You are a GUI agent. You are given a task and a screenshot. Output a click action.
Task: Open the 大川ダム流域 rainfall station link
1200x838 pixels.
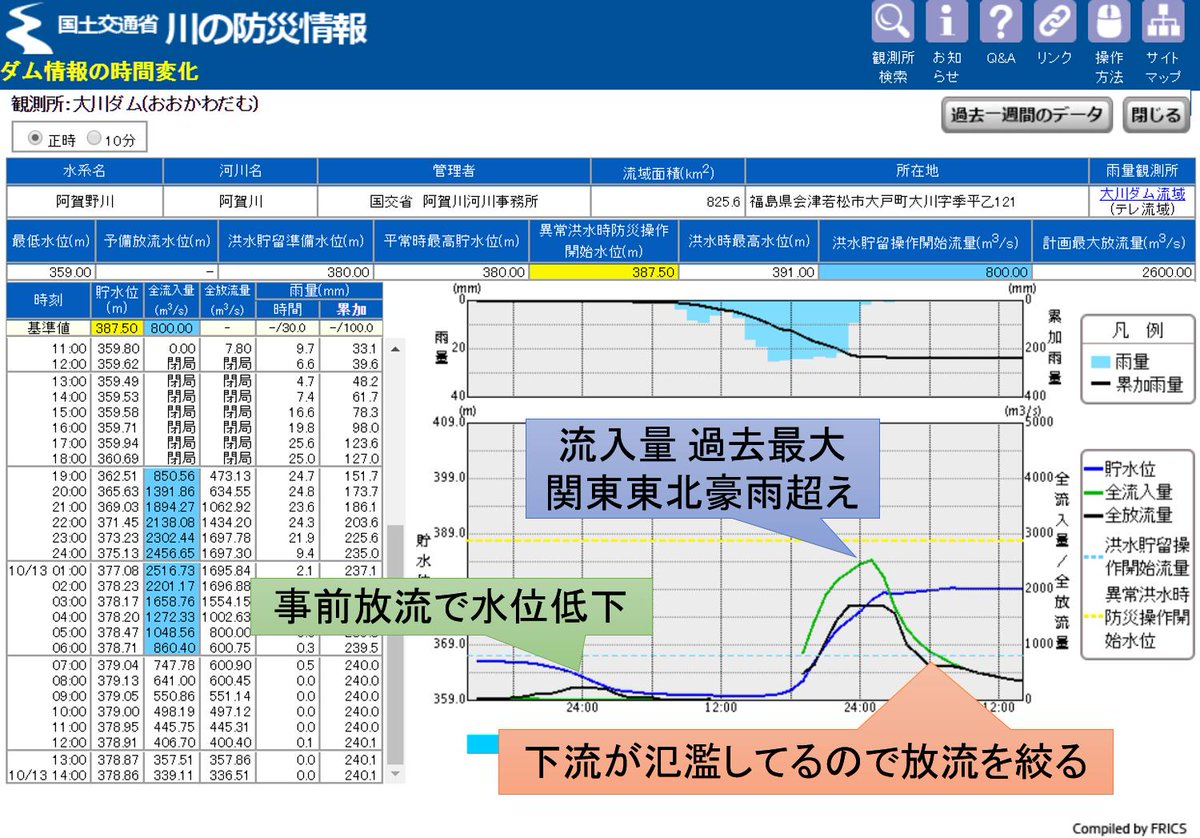click(1142, 194)
